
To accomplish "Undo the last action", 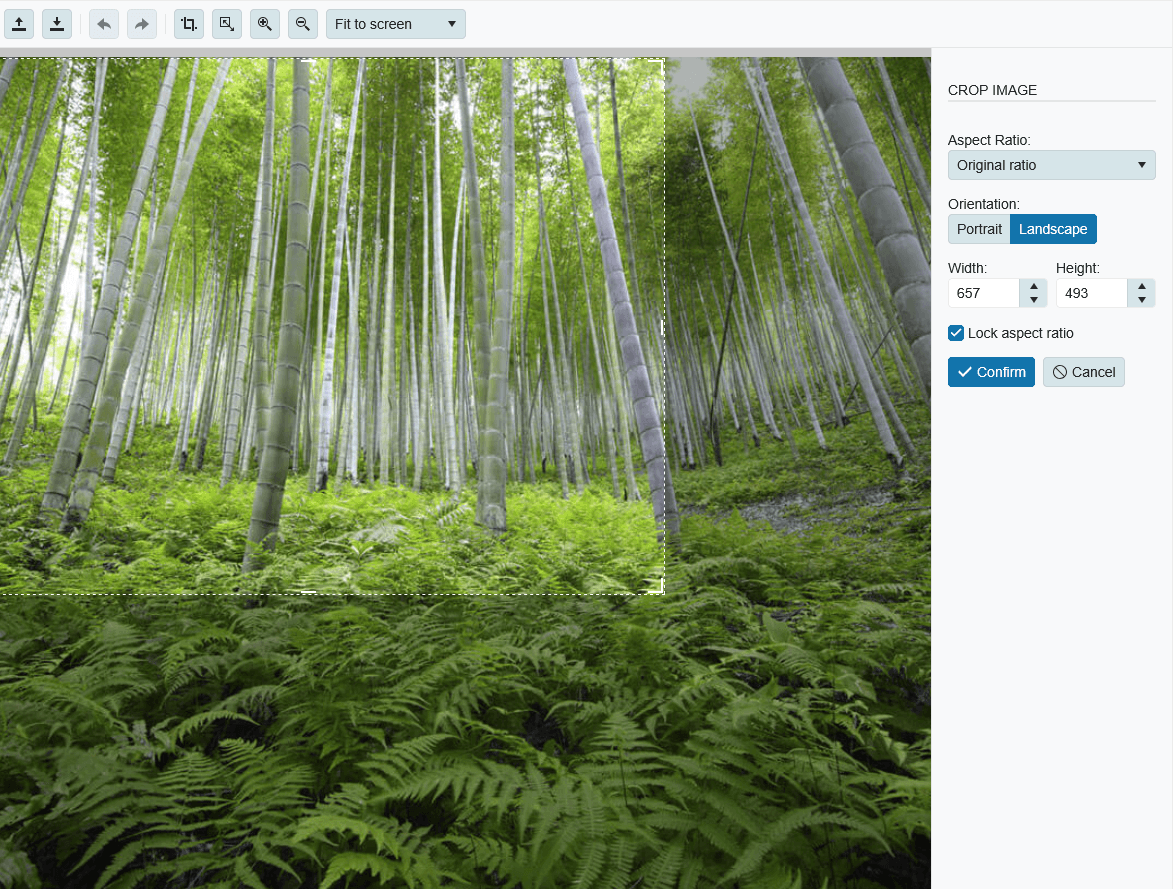I will [104, 24].
